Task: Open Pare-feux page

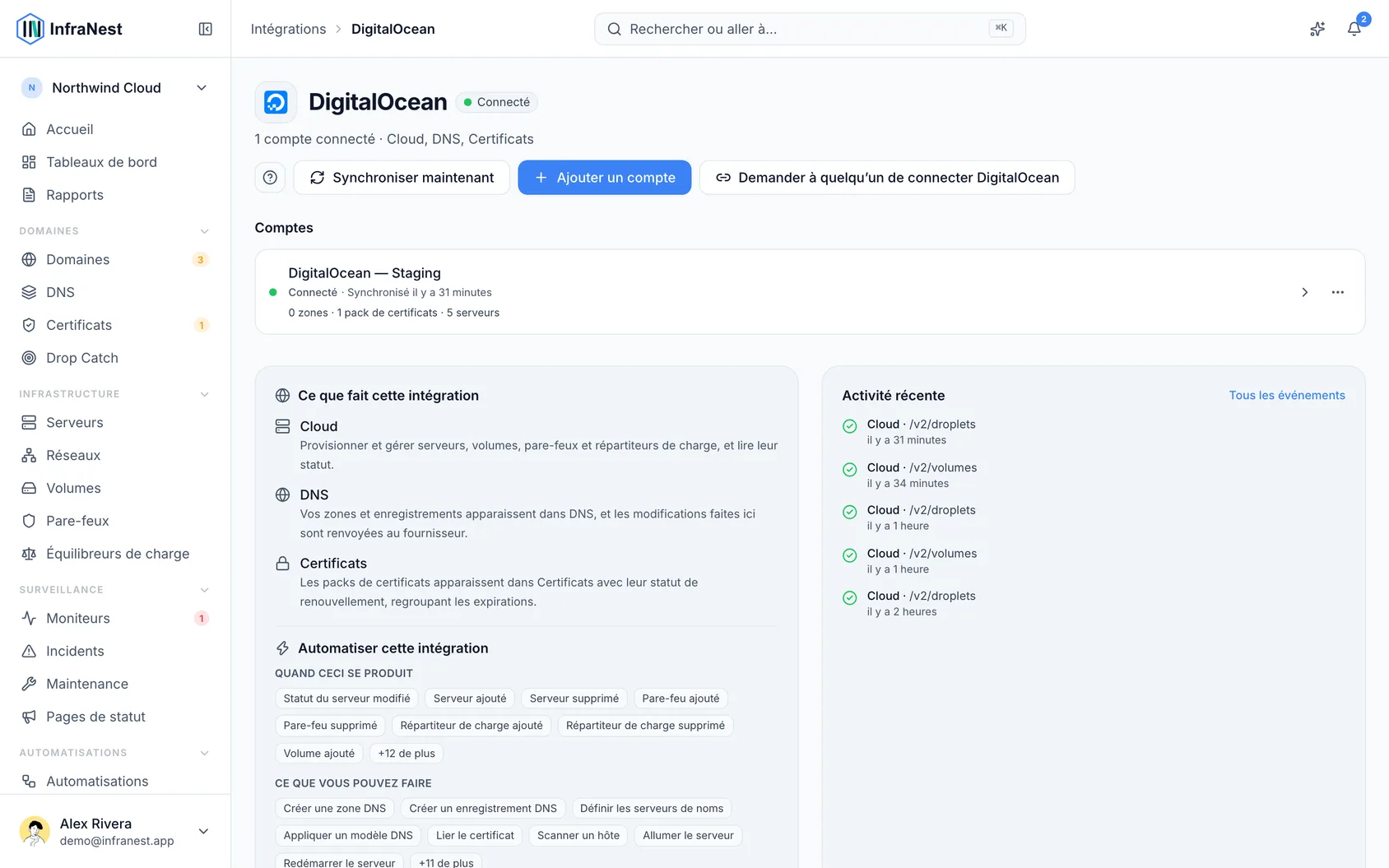Action: click(x=115, y=521)
